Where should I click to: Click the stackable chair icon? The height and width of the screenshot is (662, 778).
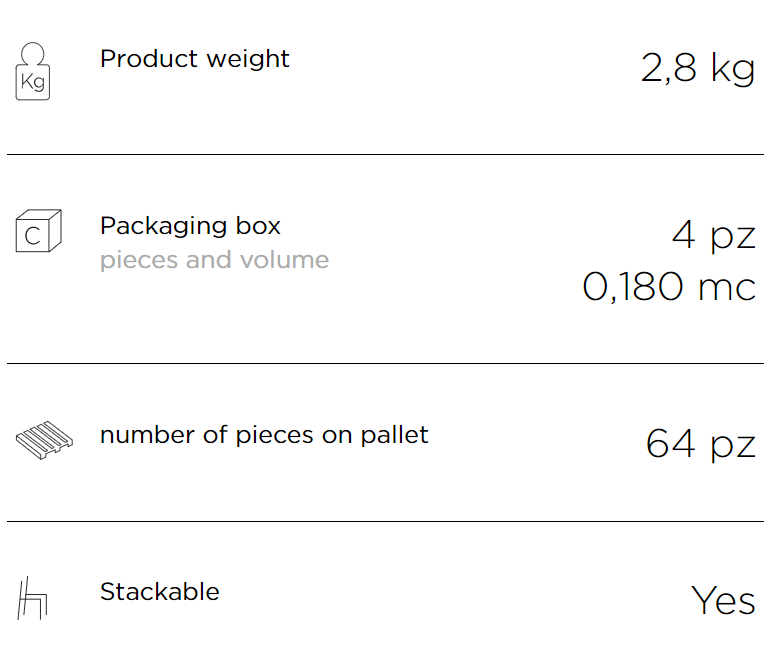pos(32,598)
